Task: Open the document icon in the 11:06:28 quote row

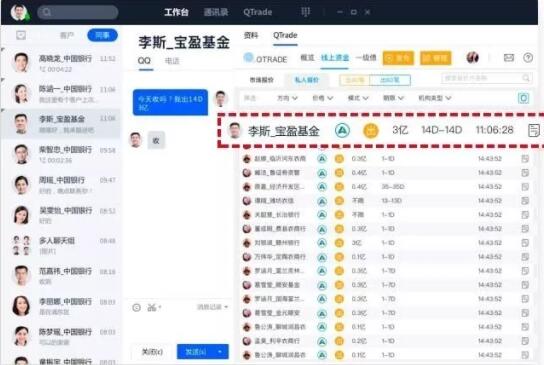Action: tap(534, 131)
